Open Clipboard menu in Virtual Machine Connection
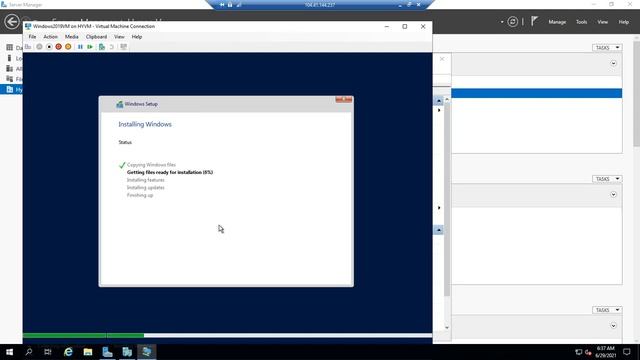 [x=96, y=37]
